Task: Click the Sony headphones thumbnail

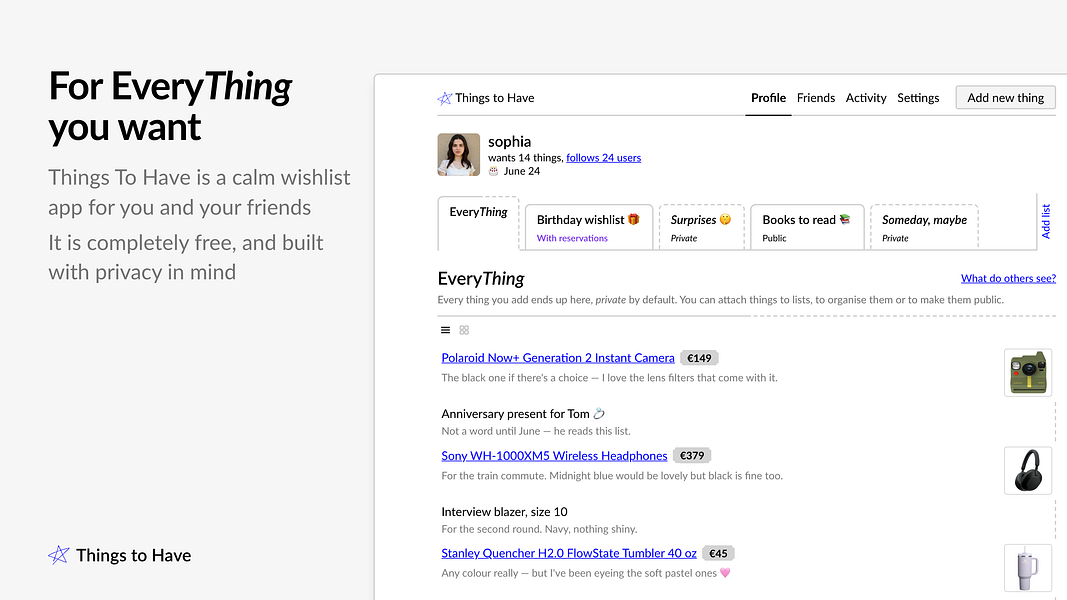Action: (1028, 470)
